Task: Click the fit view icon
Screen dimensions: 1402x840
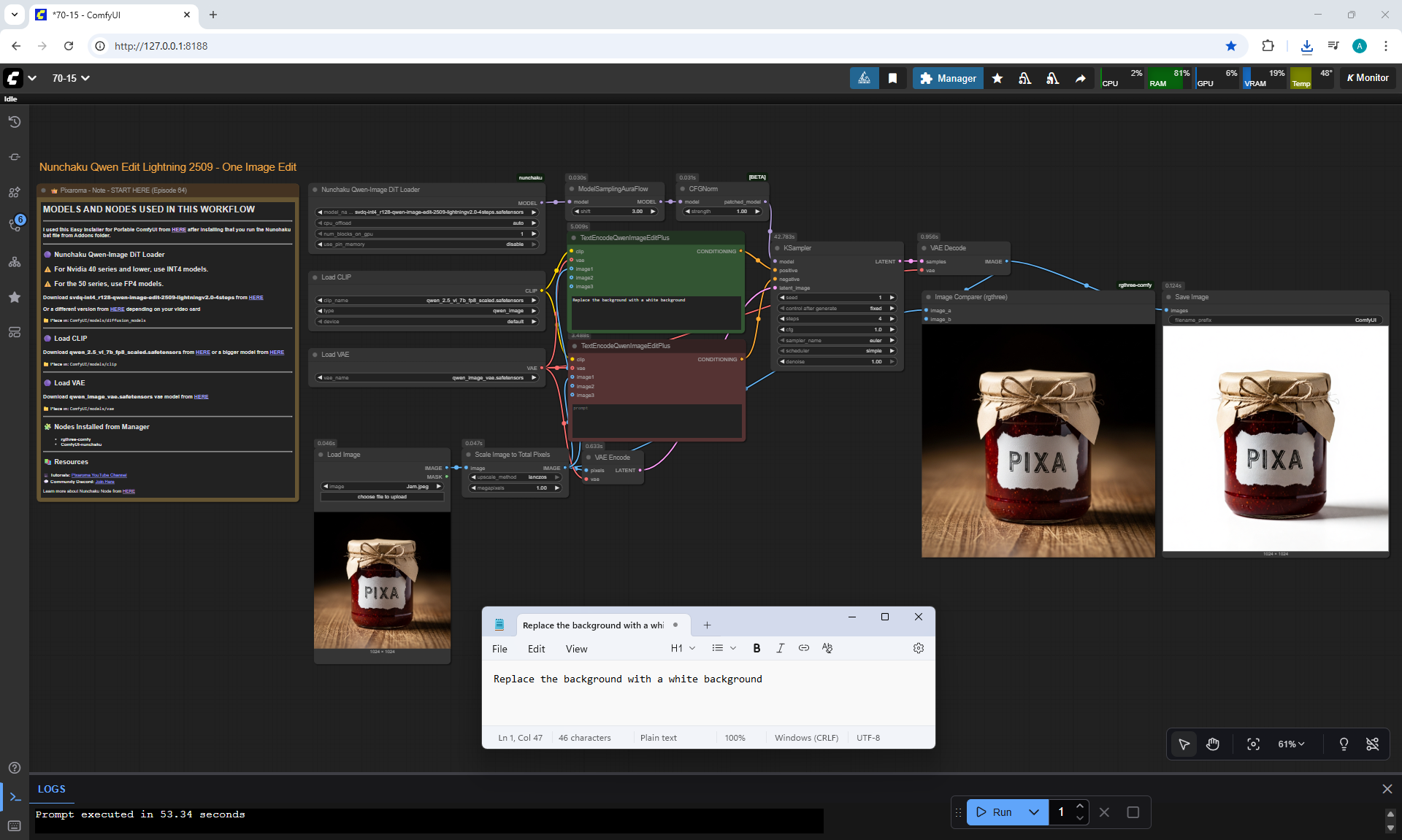Action: coord(1253,744)
